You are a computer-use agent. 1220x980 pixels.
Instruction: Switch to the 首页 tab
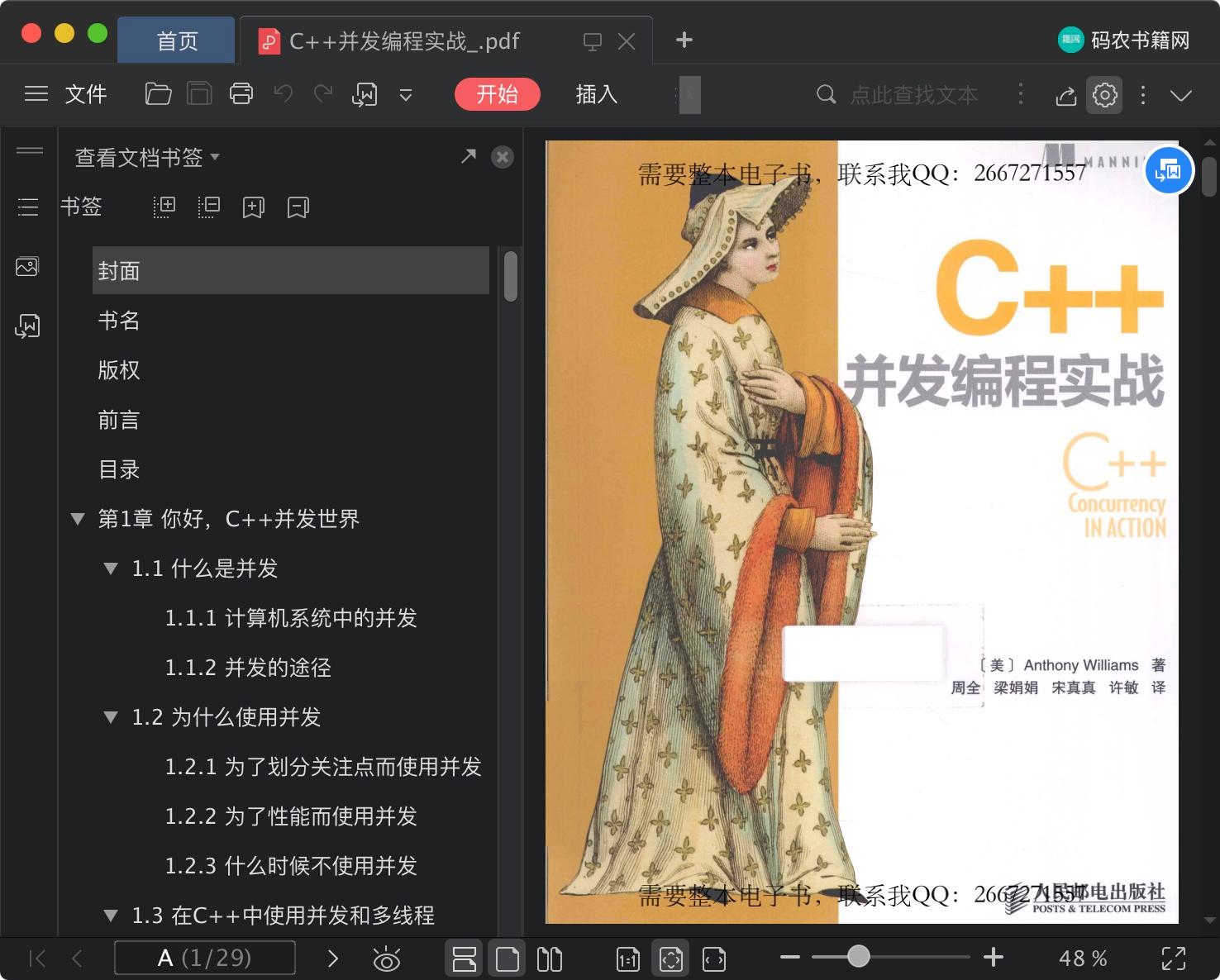tap(177, 40)
